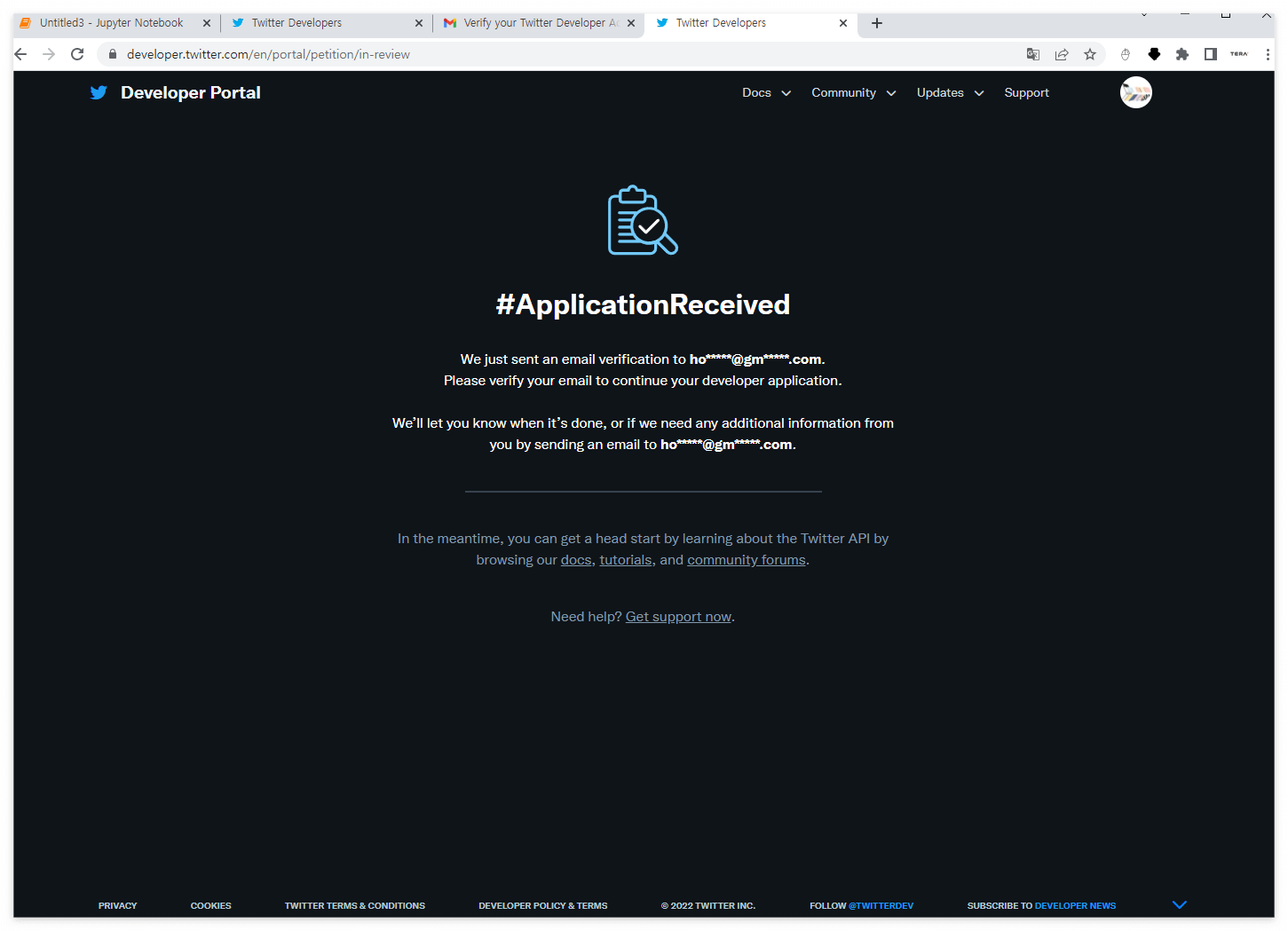Click the share page icon
Image resolution: width=1288 pixels, height=931 pixels.
coord(1062,54)
